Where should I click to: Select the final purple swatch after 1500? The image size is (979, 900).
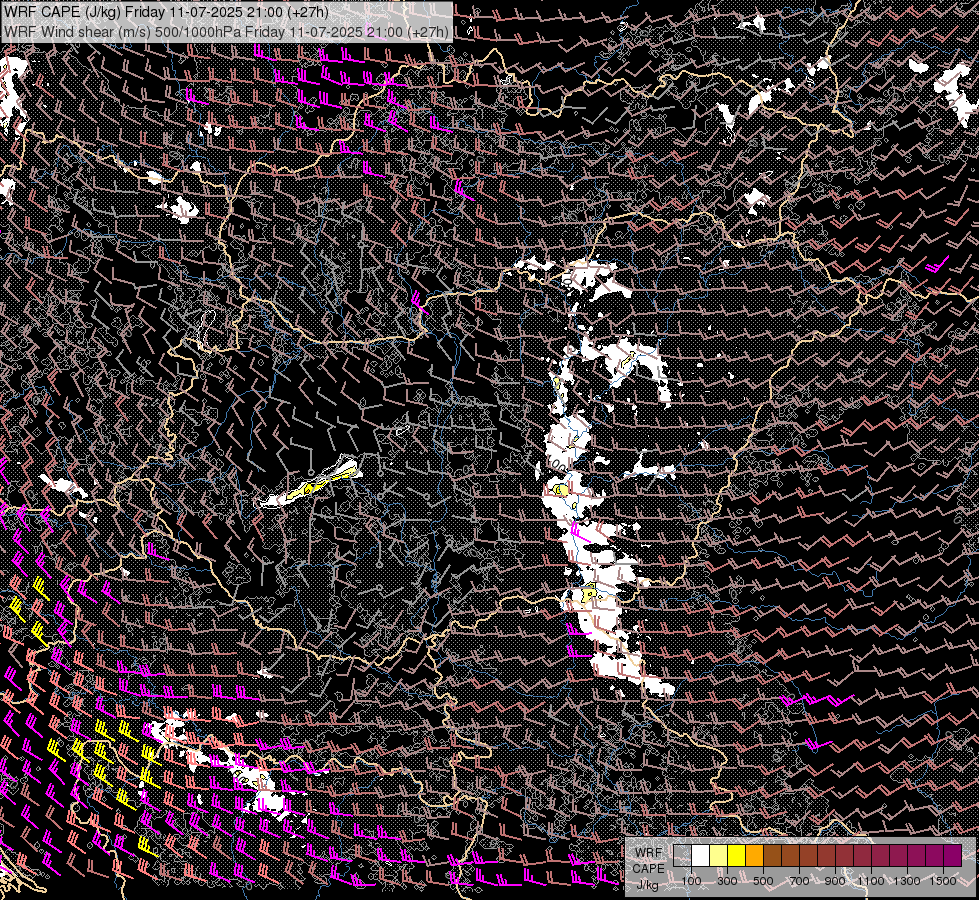click(952, 856)
